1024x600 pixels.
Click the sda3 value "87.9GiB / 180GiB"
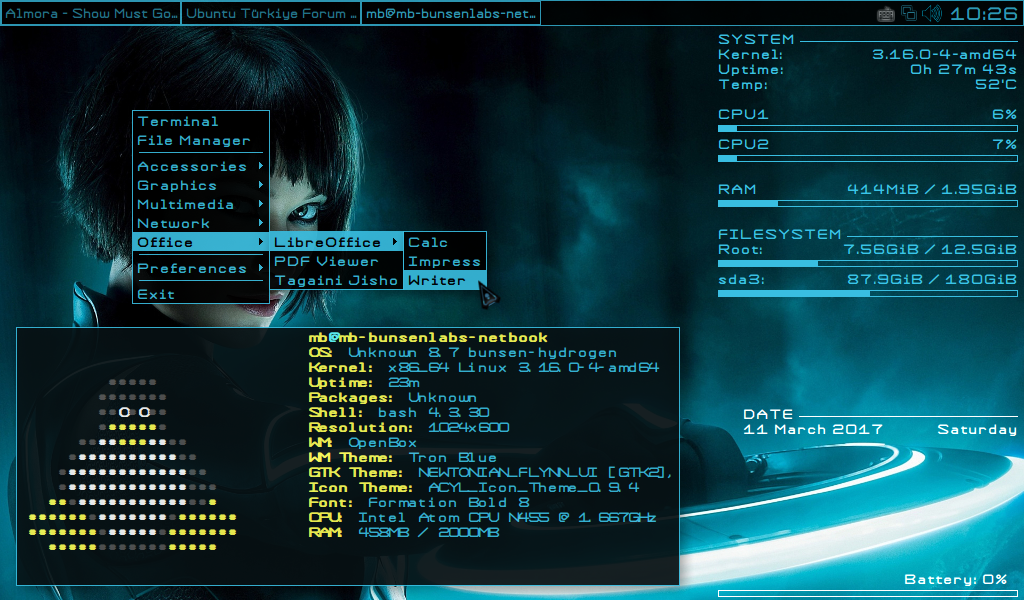[932, 279]
